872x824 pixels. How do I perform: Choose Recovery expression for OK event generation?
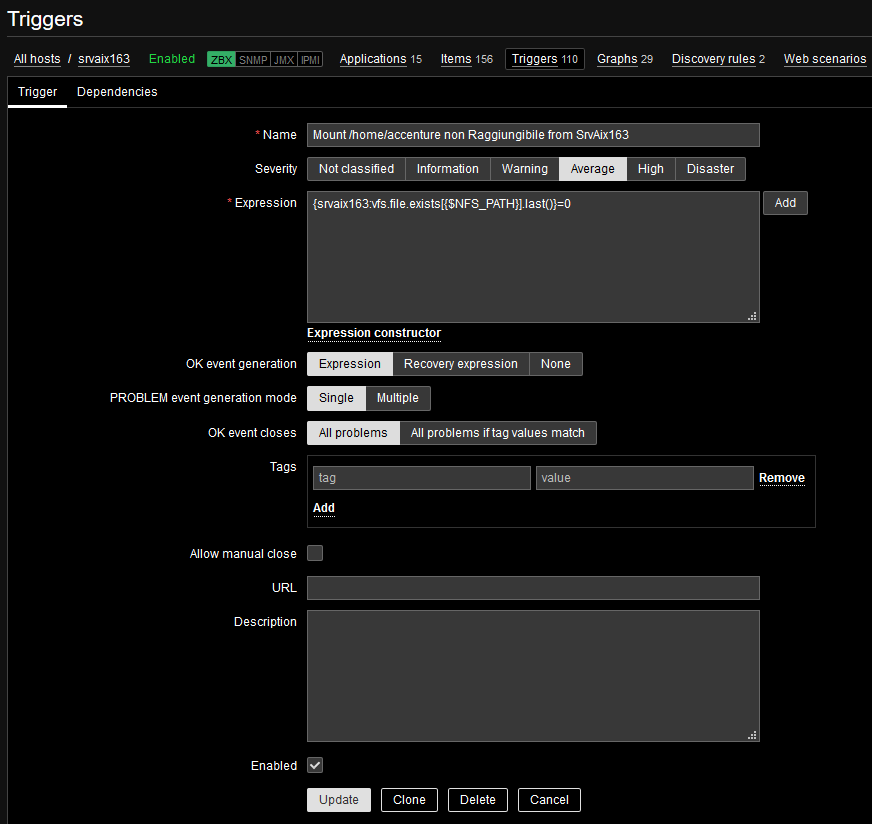tap(461, 364)
